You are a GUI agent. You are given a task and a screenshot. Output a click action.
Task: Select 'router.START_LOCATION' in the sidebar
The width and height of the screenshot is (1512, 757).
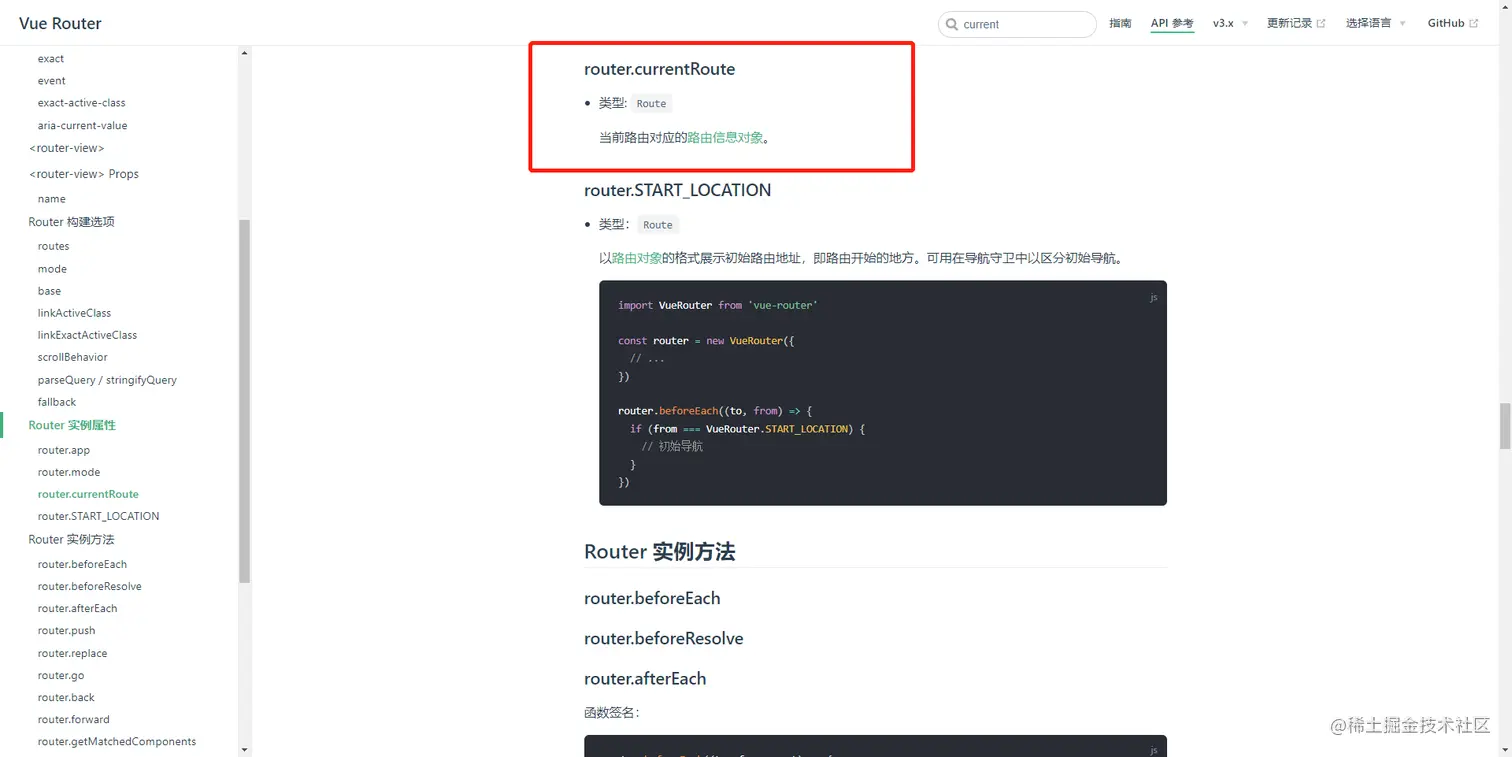(99, 516)
